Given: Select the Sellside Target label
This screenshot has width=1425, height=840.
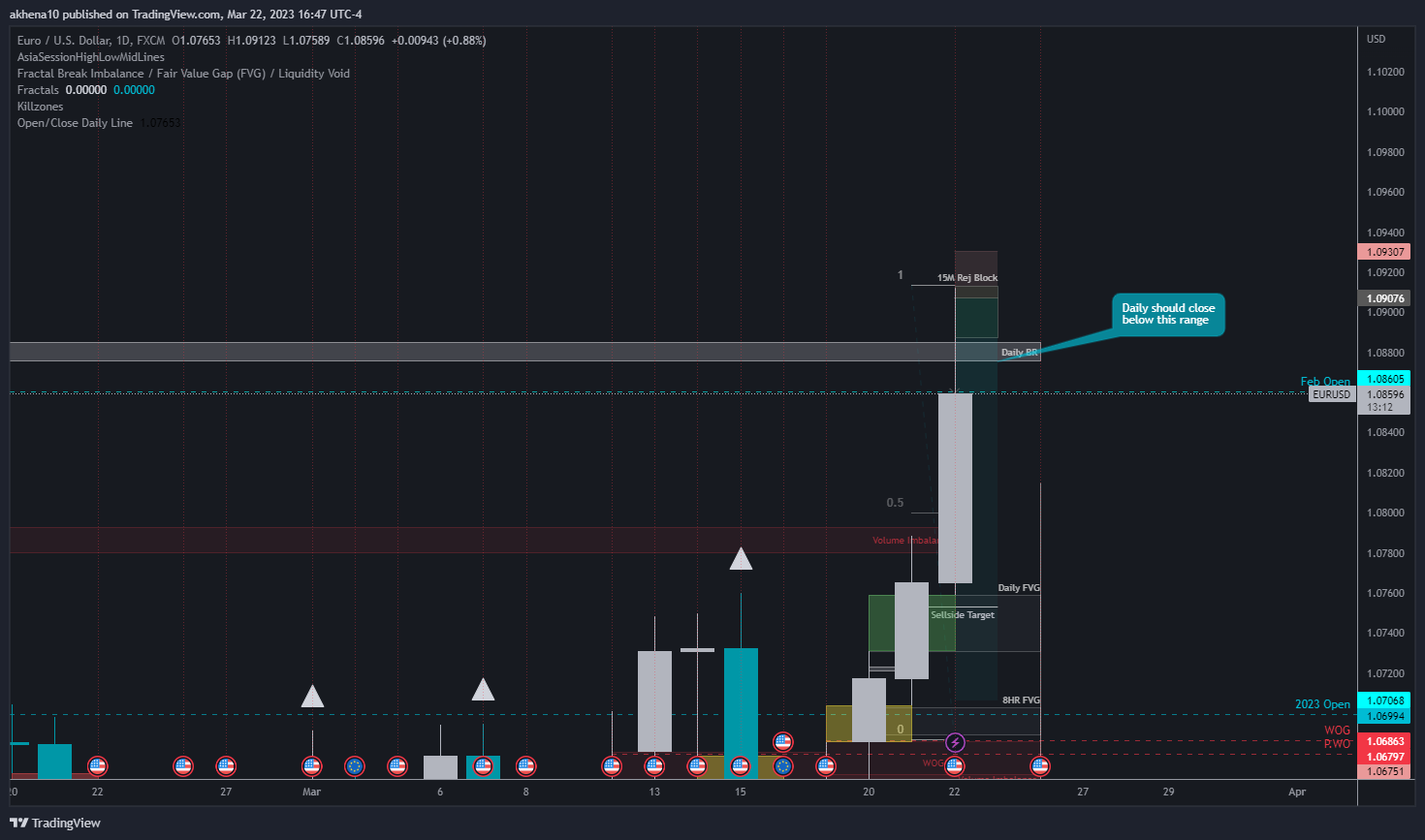Looking at the screenshot, I should tap(963, 615).
